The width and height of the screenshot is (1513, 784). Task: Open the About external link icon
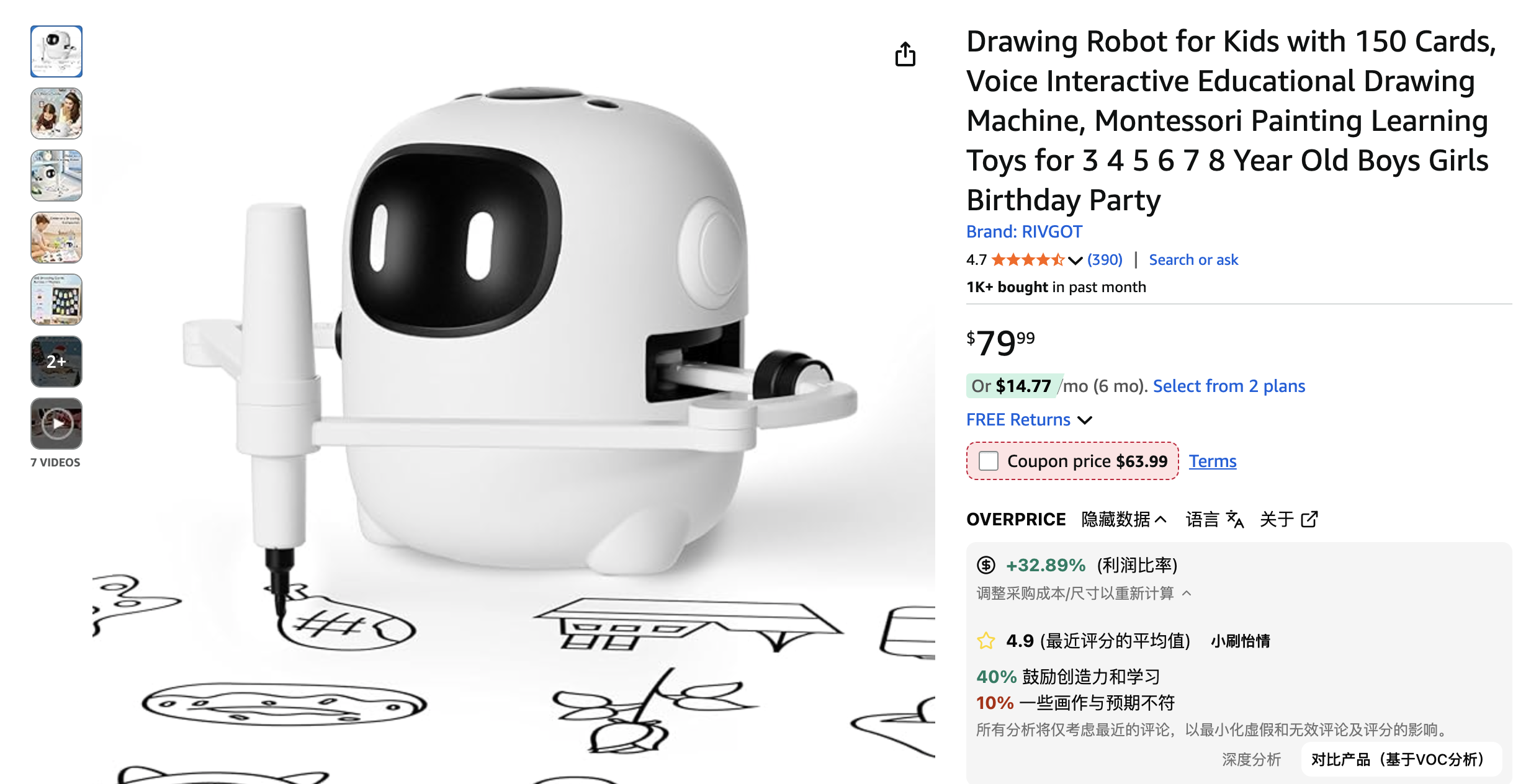click(x=1309, y=519)
